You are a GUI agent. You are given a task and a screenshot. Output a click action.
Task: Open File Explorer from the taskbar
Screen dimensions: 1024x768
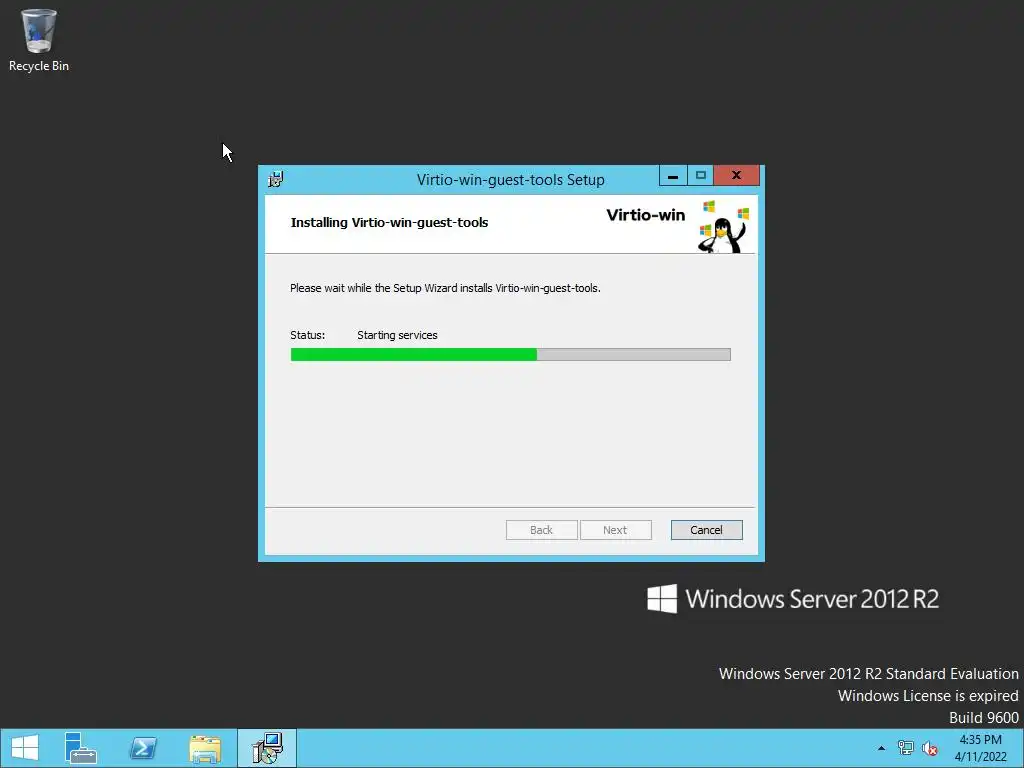pos(205,748)
